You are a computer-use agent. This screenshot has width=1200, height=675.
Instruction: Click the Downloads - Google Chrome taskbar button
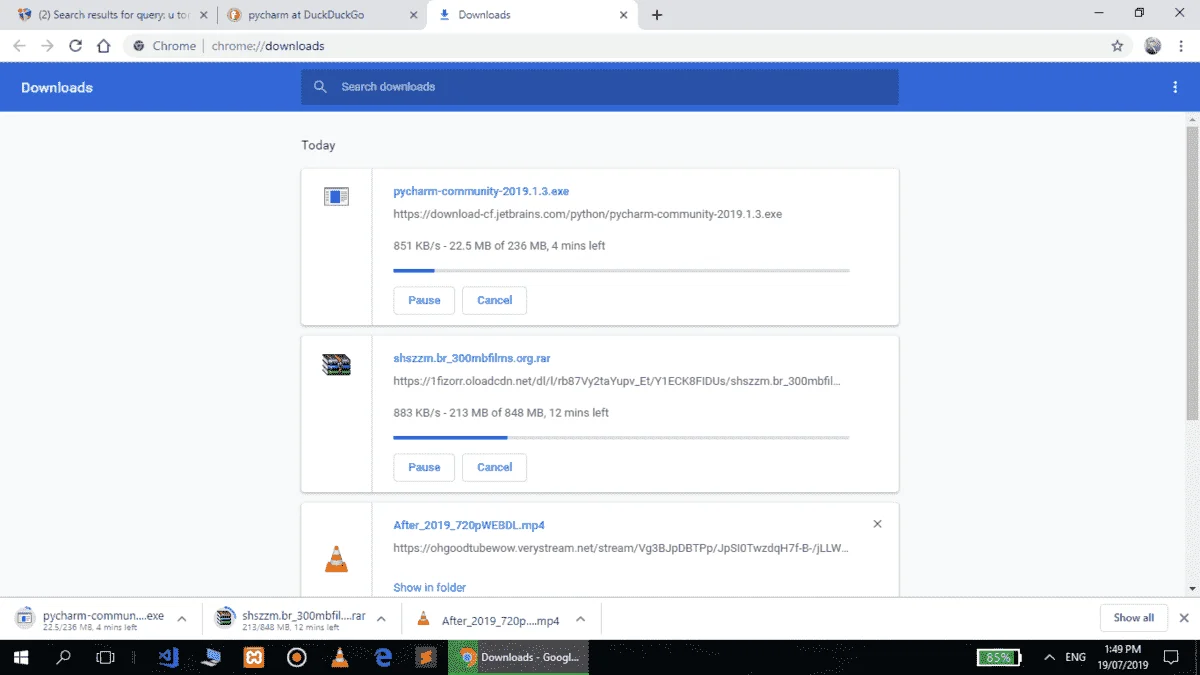pyautogui.click(x=517, y=657)
